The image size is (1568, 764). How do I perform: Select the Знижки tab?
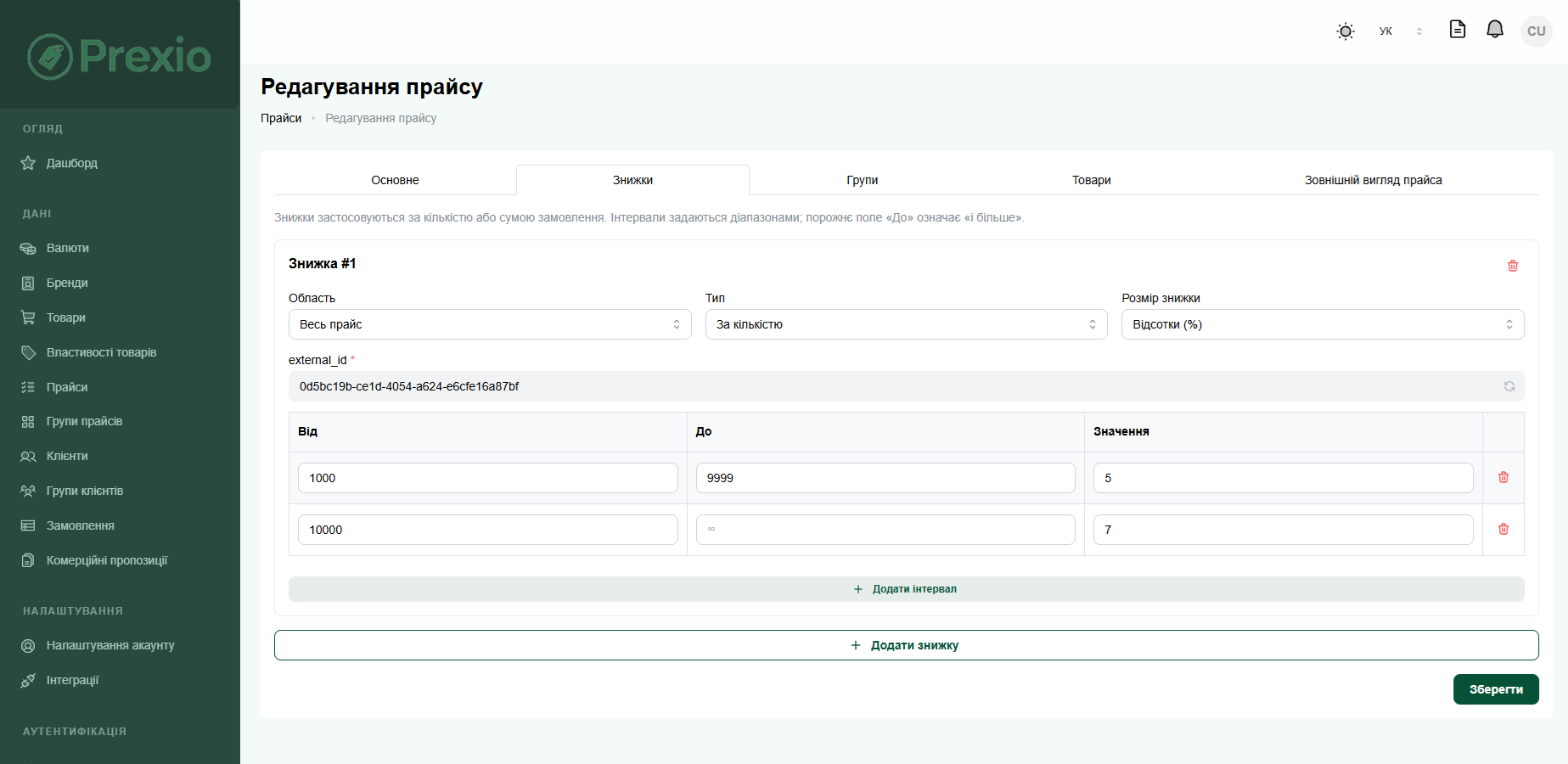[632, 180]
